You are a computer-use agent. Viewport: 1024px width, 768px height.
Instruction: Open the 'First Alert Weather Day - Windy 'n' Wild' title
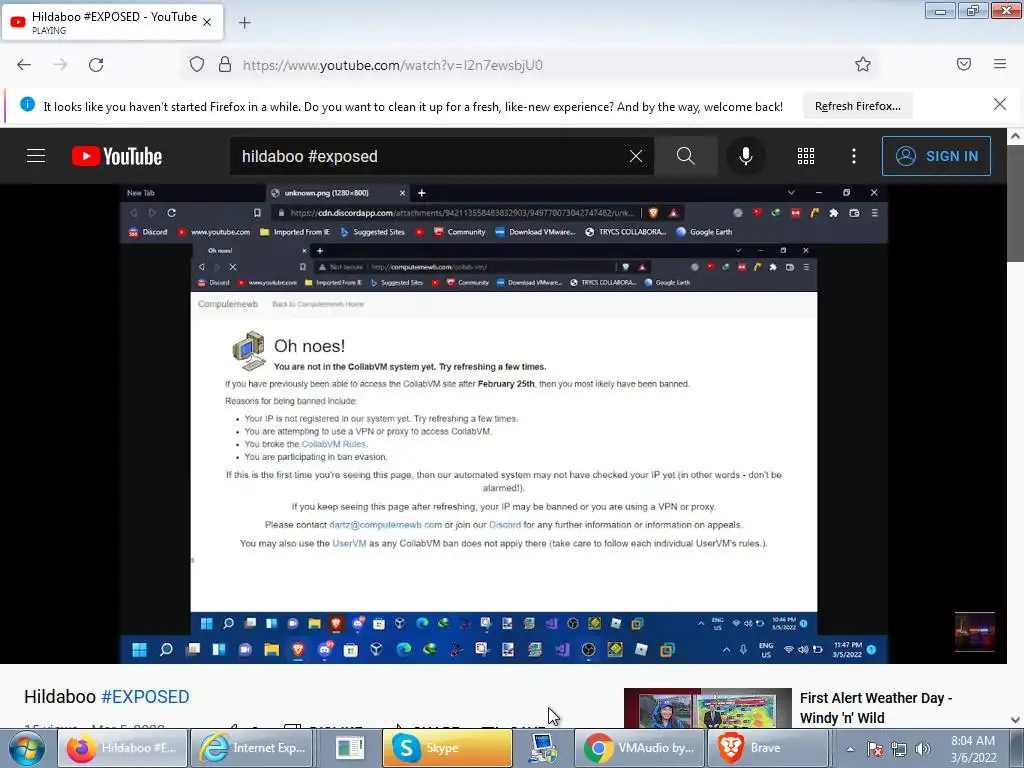point(876,708)
